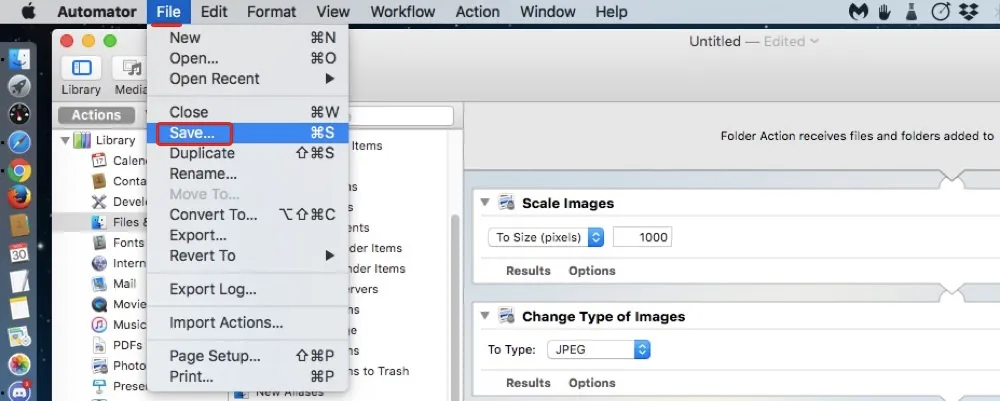The image size is (1000, 401).
Task: Show Options under Change Type of Images
Action: point(592,383)
